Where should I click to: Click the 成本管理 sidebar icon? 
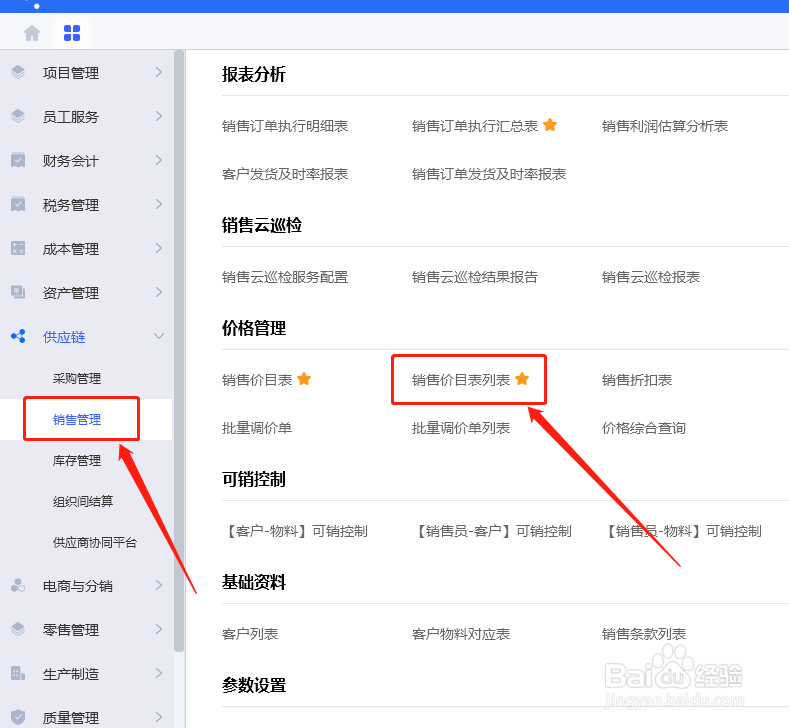pos(18,248)
